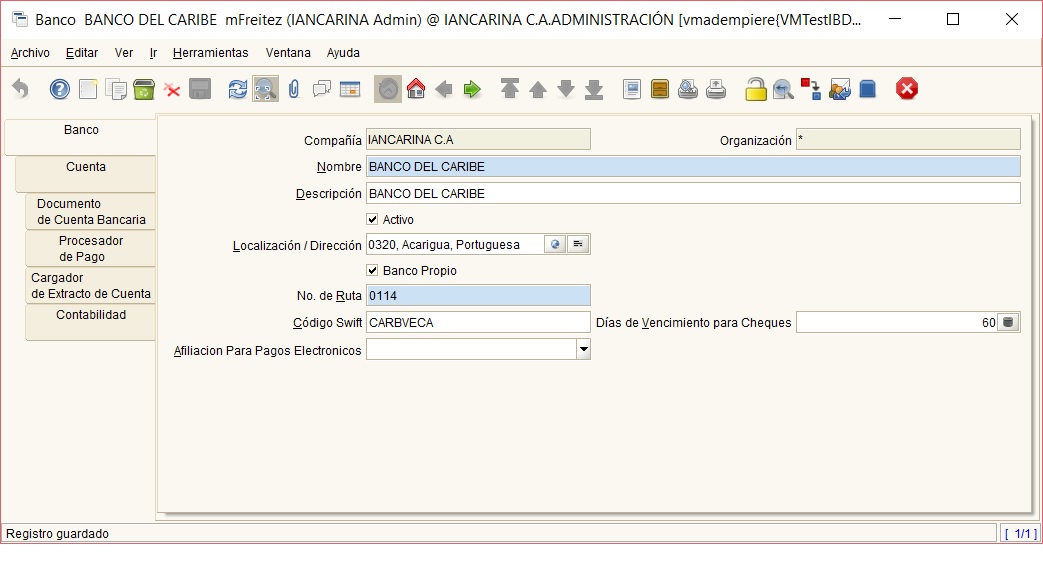Click active workflows red-blue squares icon

point(811,88)
